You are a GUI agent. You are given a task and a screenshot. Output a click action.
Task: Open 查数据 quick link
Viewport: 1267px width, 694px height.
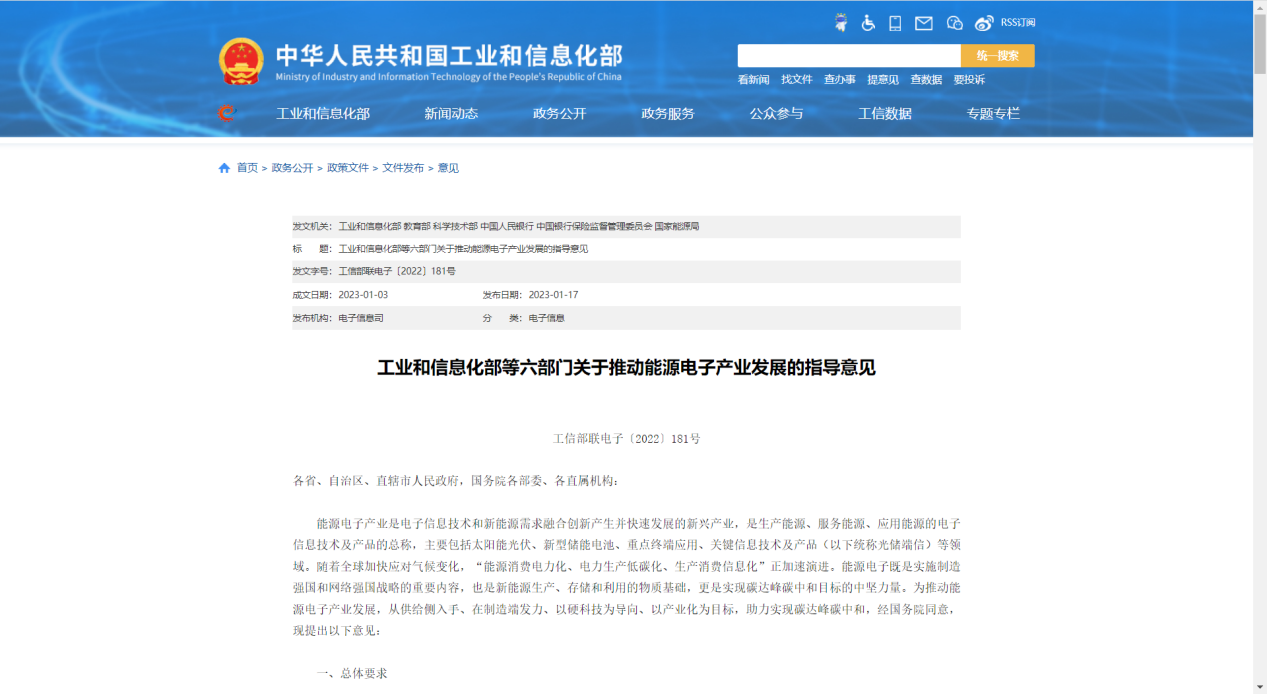(x=926, y=80)
